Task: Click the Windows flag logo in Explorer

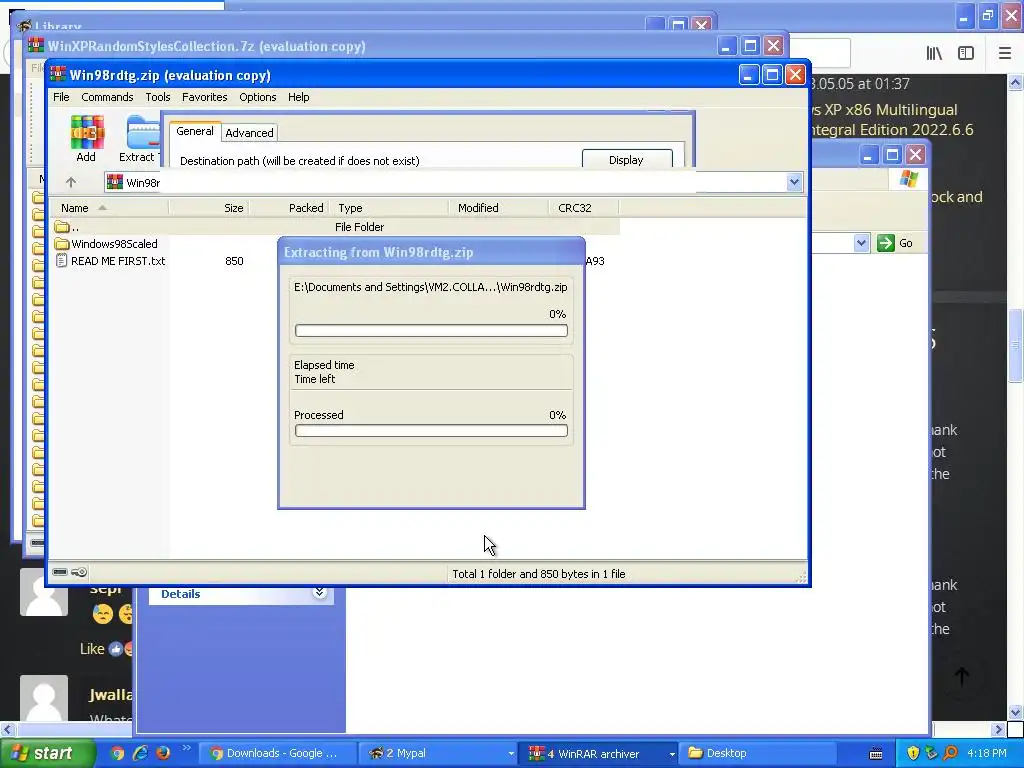Action: (x=908, y=179)
